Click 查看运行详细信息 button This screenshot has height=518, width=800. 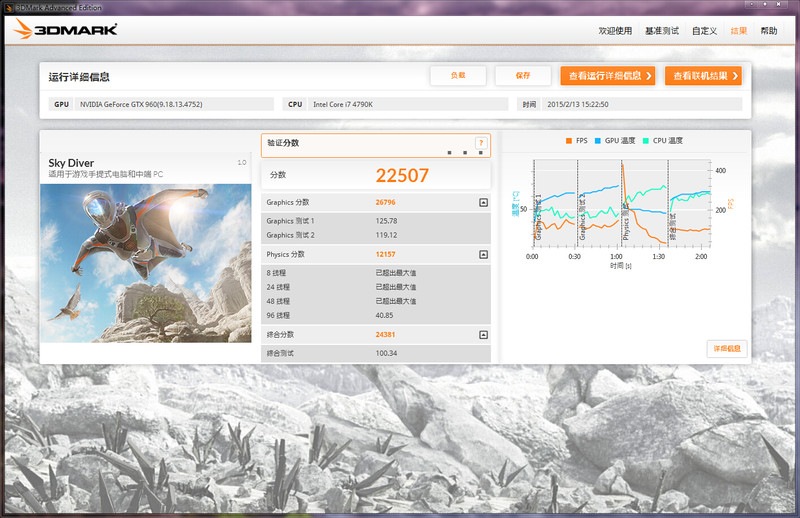point(608,76)
